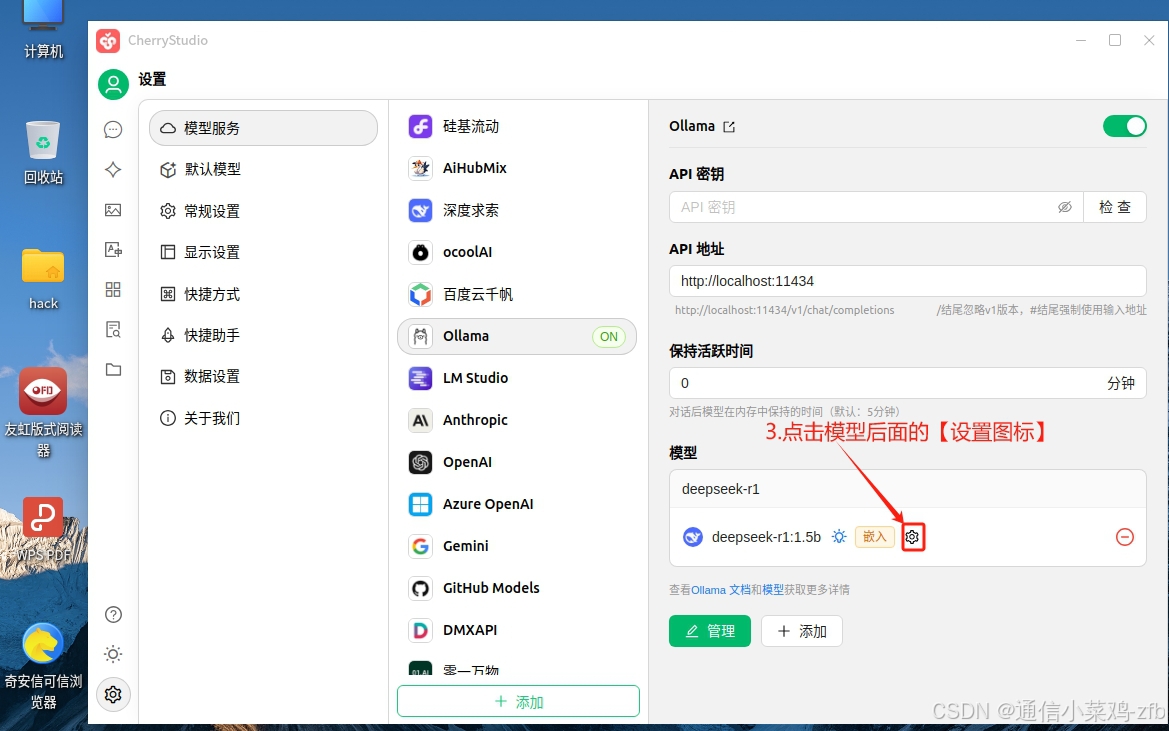Viewport: 1169px width, 731px height.
Task: Launch 友虹版式阅读器 desktop icon
Action: [43, 411]
